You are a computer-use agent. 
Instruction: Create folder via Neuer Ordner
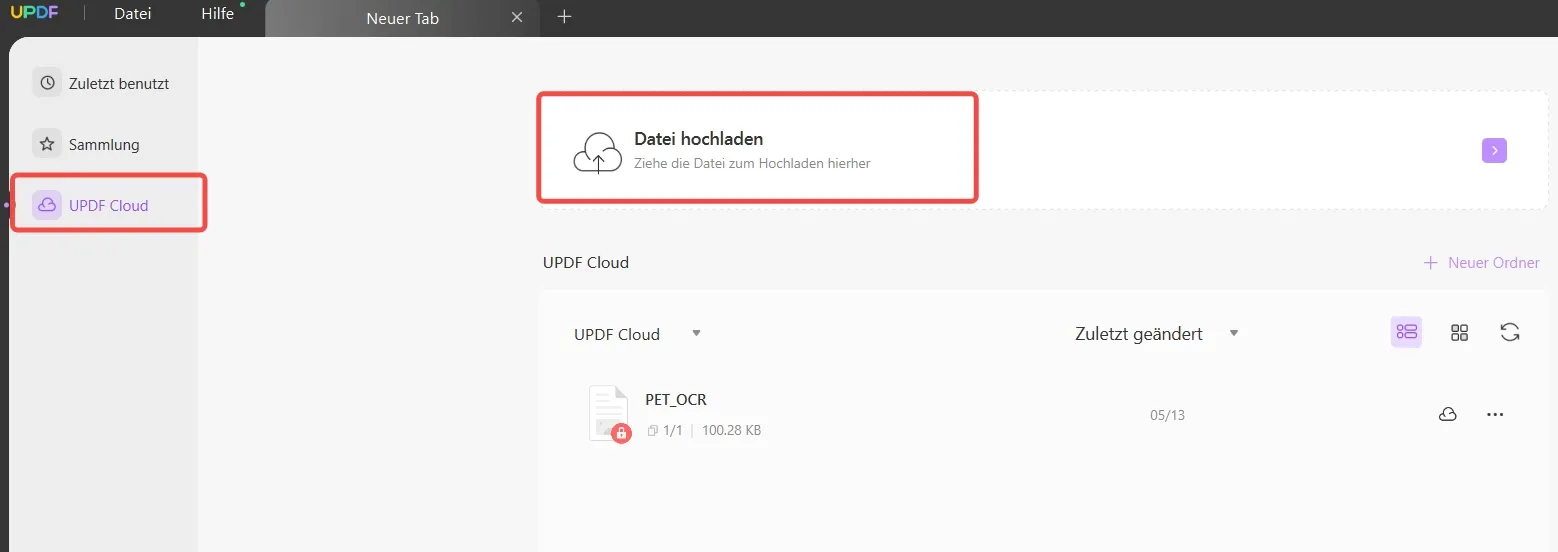coord(1481,262)
